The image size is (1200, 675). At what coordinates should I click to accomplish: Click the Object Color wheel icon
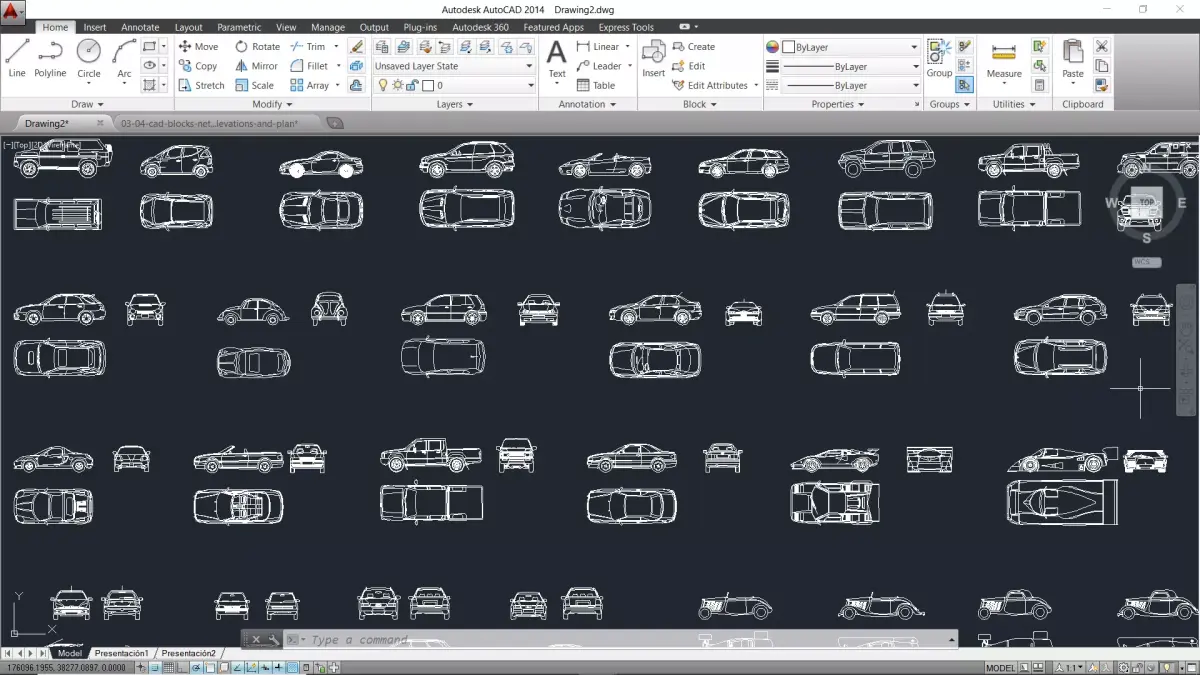pos(772,47)
